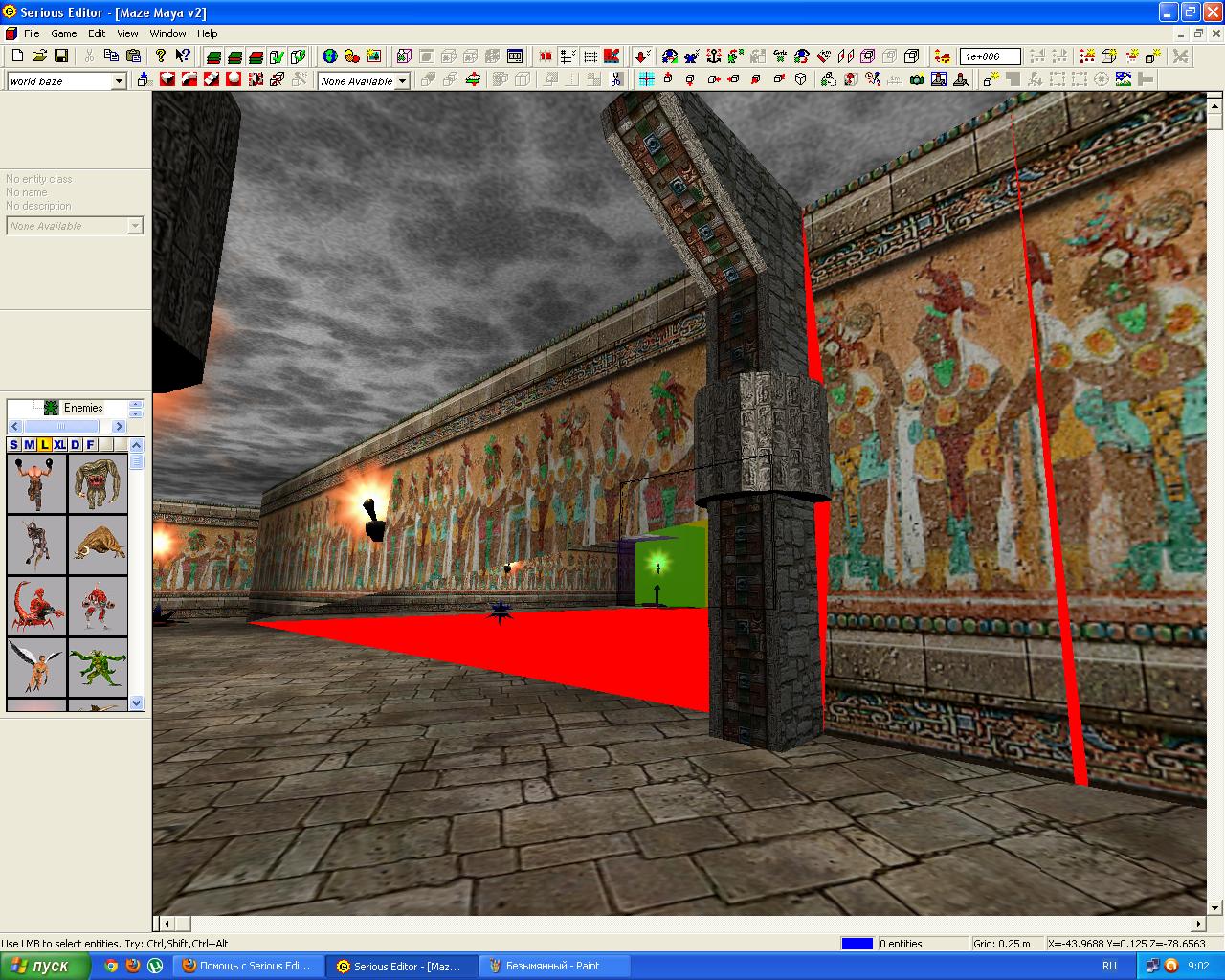Open the Game menu
This screenshot has height=980, width=1225.
click(64, 33)
